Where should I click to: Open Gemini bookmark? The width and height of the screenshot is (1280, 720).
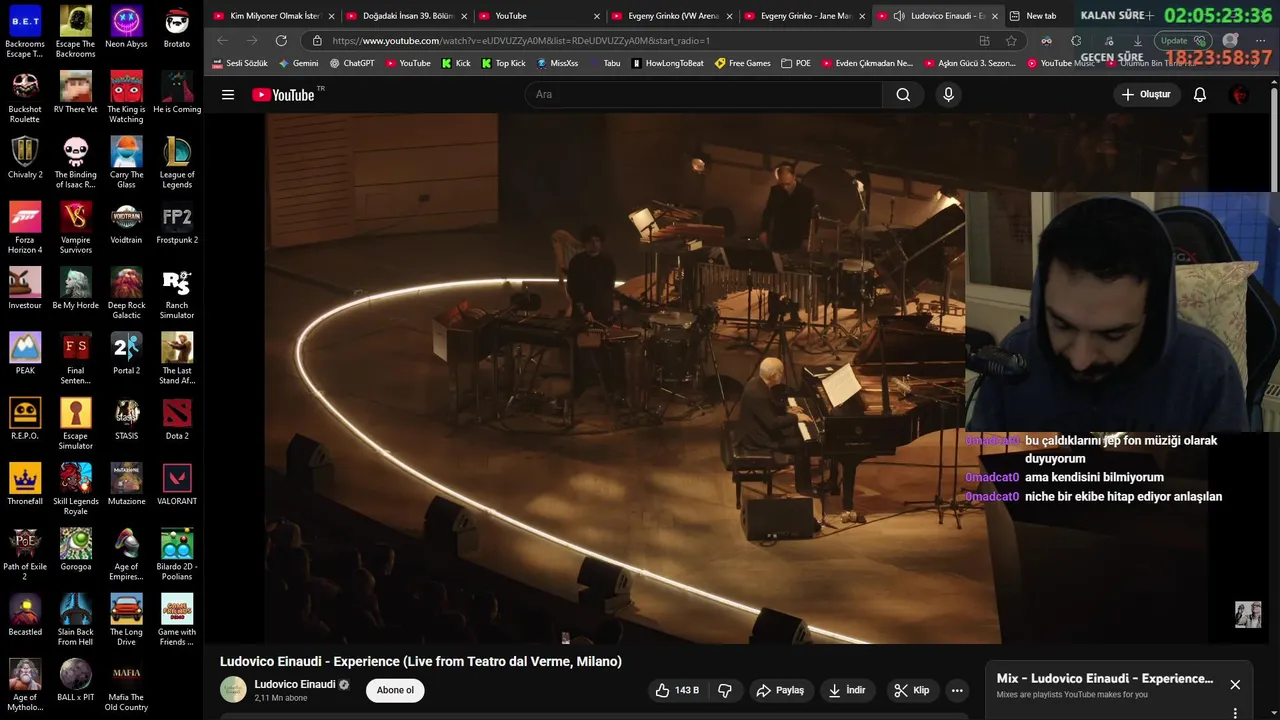pyautogui.click(x=298, y=63)
